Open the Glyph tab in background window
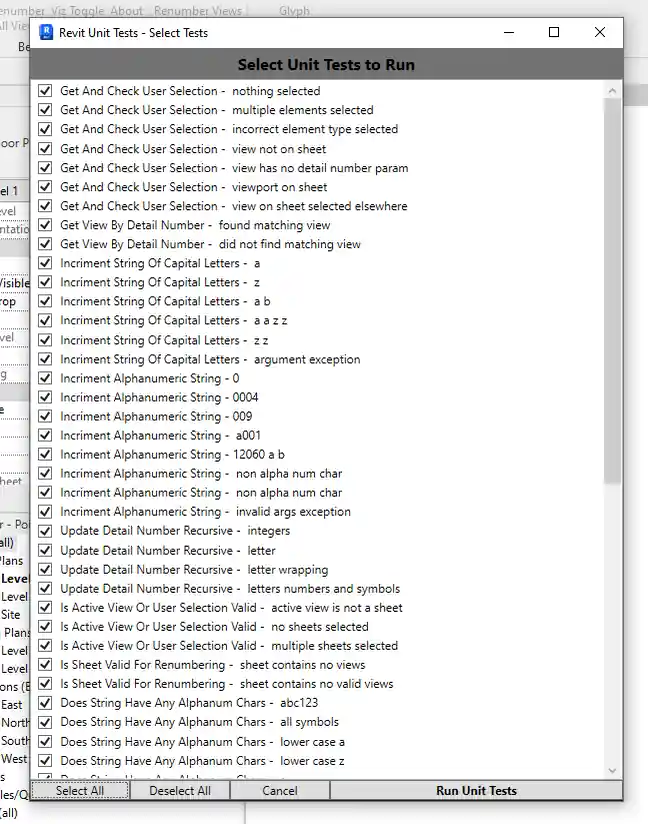 (294, 11)
